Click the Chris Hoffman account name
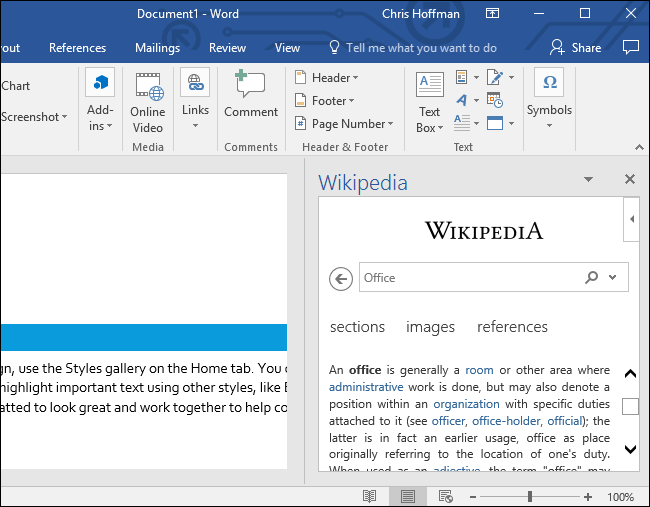This screenshot has height=507, width=650. coord(420,14)
